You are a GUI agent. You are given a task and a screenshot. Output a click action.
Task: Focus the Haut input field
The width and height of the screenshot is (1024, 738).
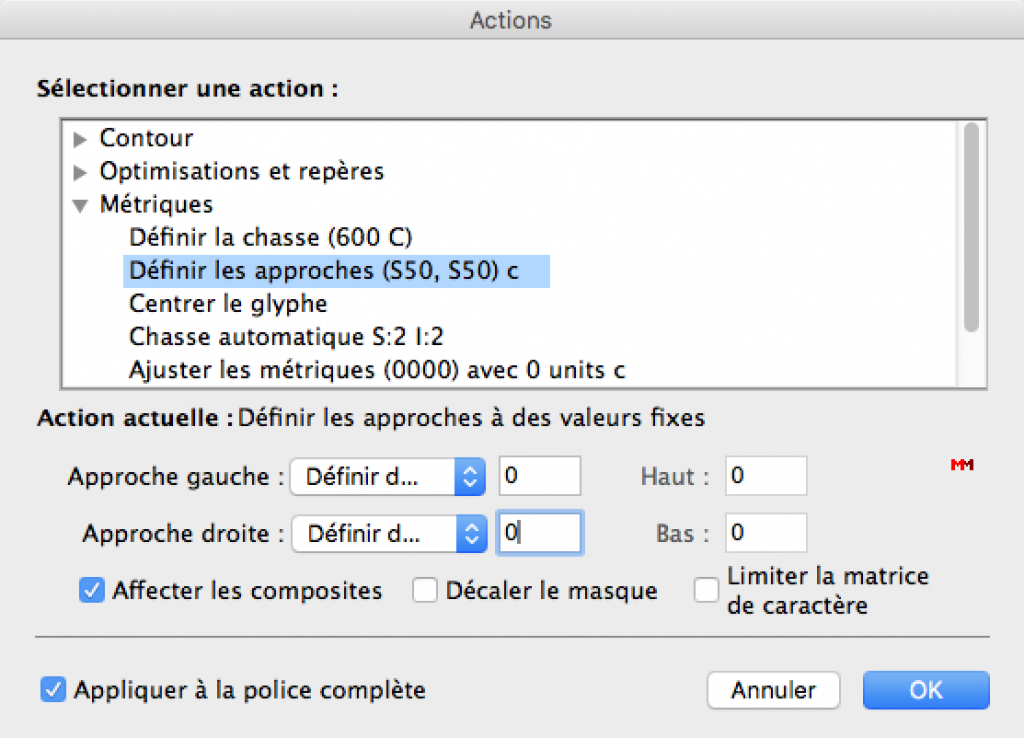pos(766,477)
